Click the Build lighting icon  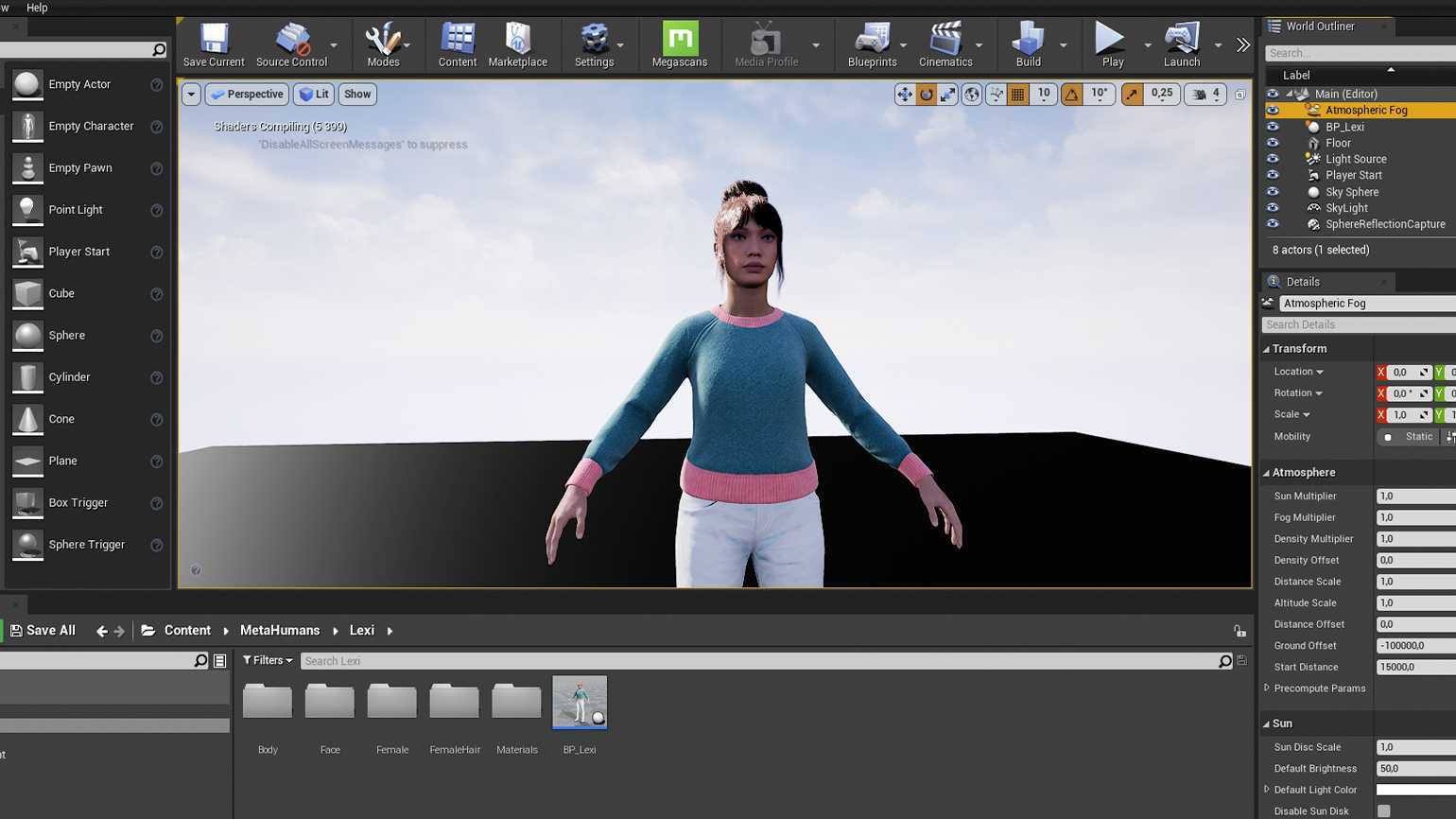(1028, 44)
